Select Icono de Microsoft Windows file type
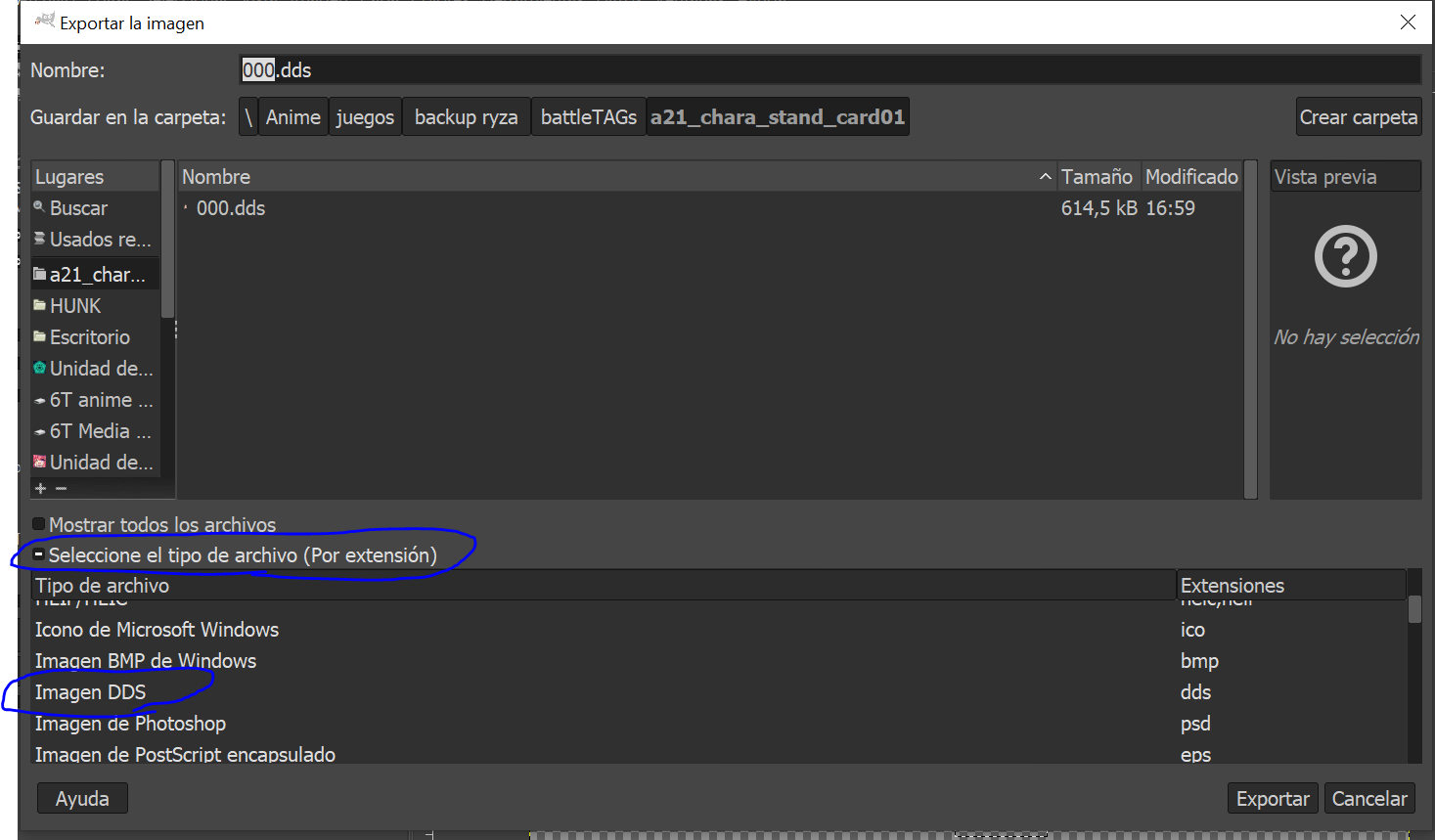The height and width of the screenshot is (840, 1435). click(157, 630)
